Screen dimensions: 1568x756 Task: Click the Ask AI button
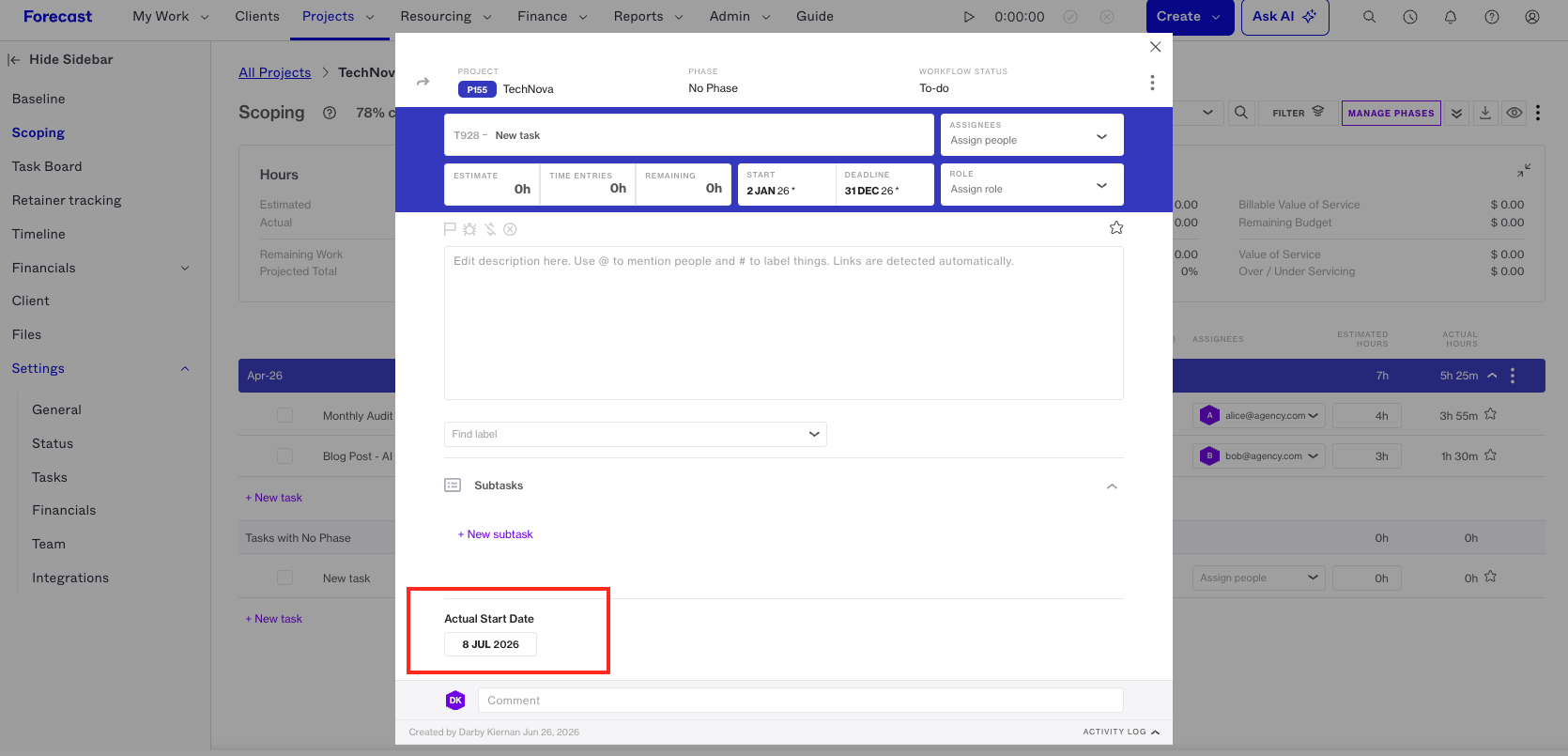pyautogui.click(x=1284, y=17)
